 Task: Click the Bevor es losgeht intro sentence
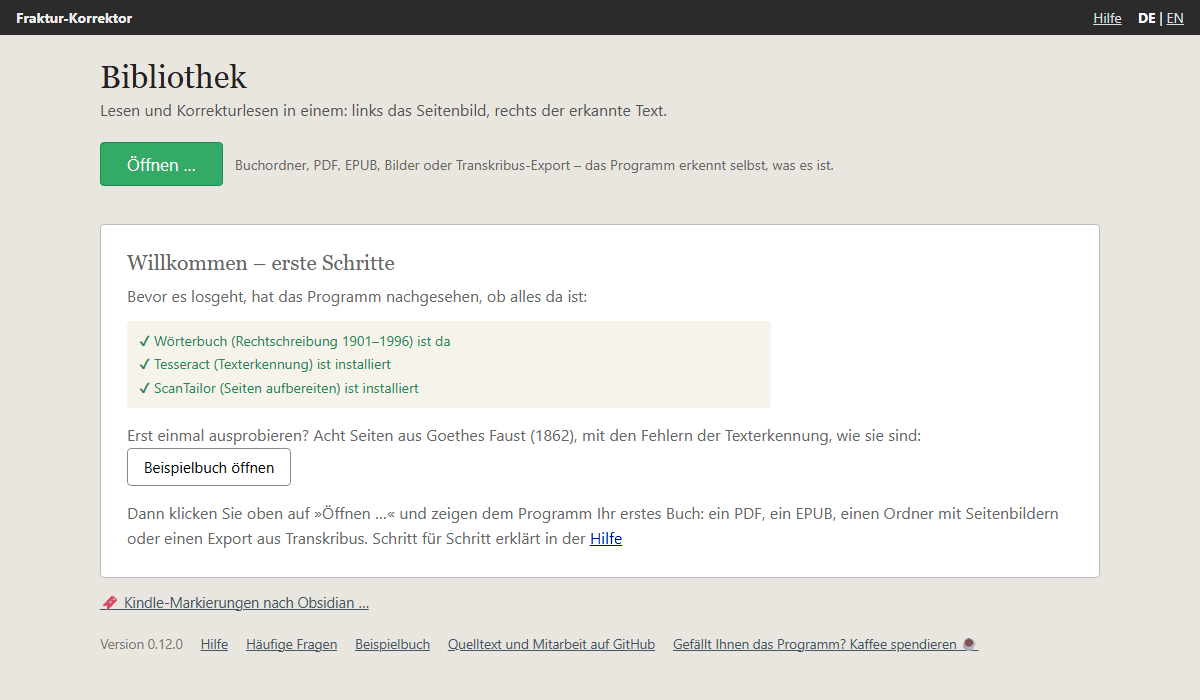357,297
